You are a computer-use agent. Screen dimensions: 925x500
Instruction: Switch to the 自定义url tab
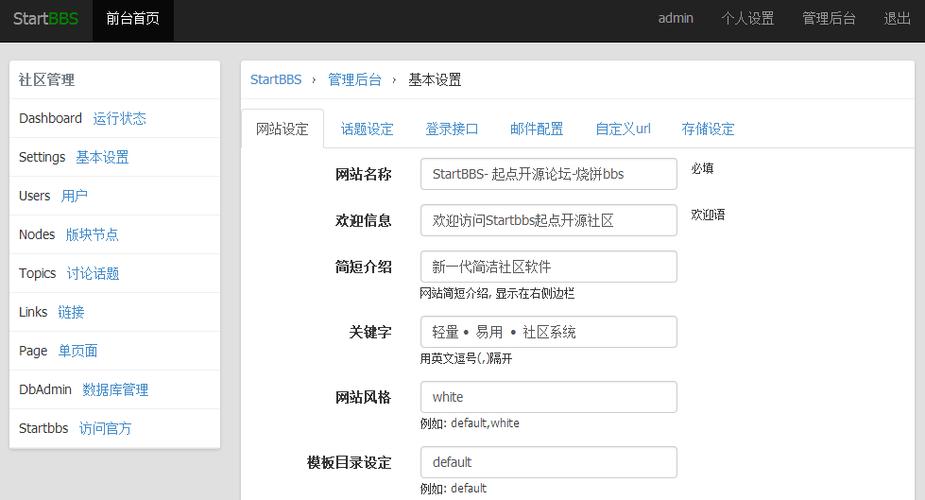point(623,129)
